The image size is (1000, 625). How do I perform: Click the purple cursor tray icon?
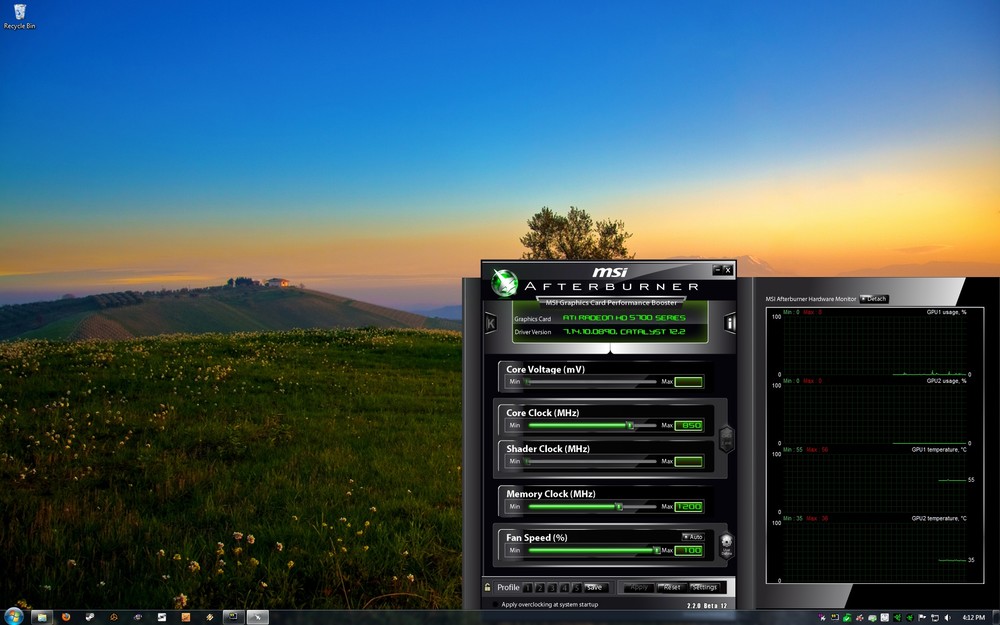point(823,617)
